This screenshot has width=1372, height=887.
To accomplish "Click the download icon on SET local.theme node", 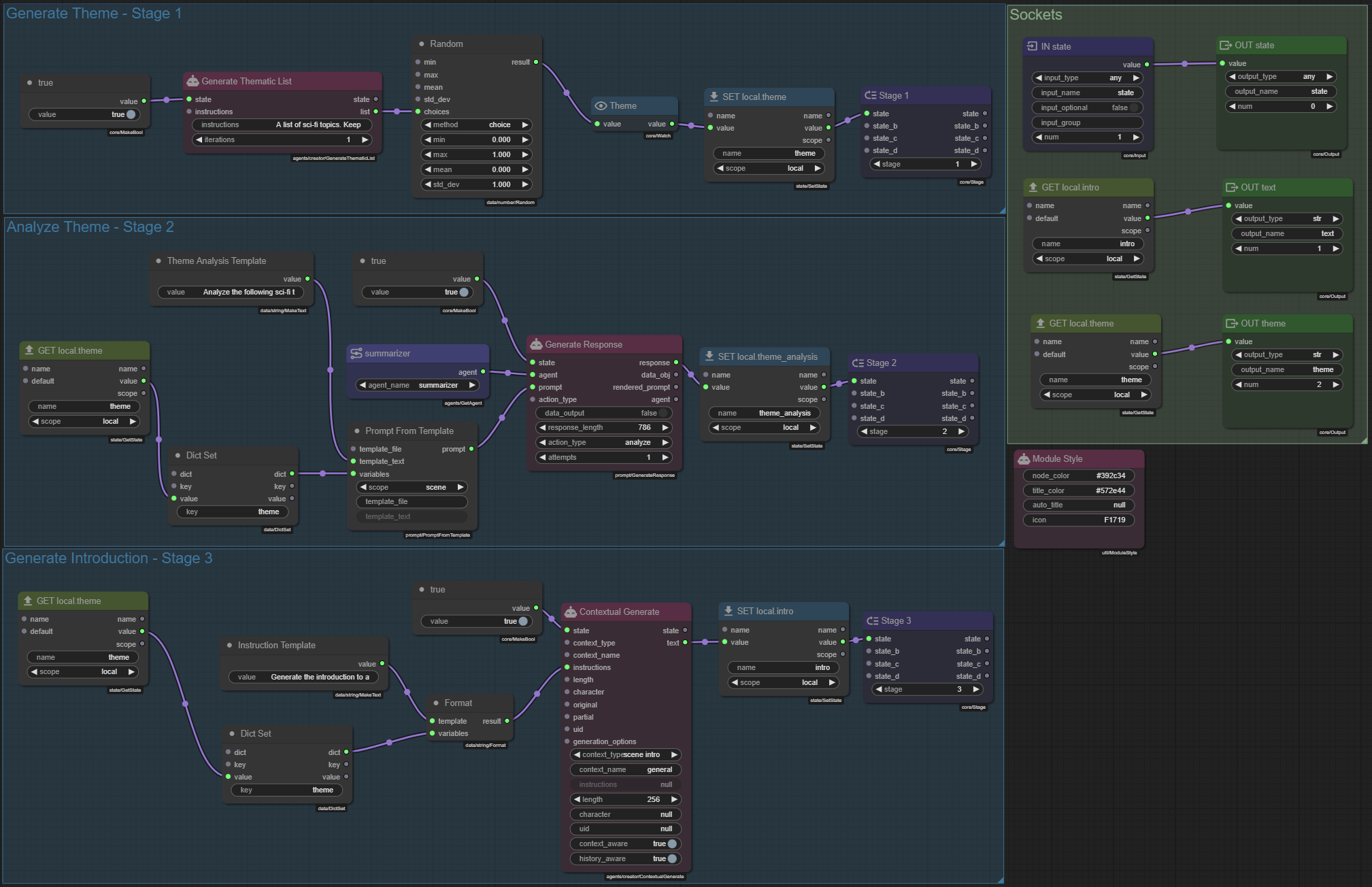I will click(x=714, y=97).
